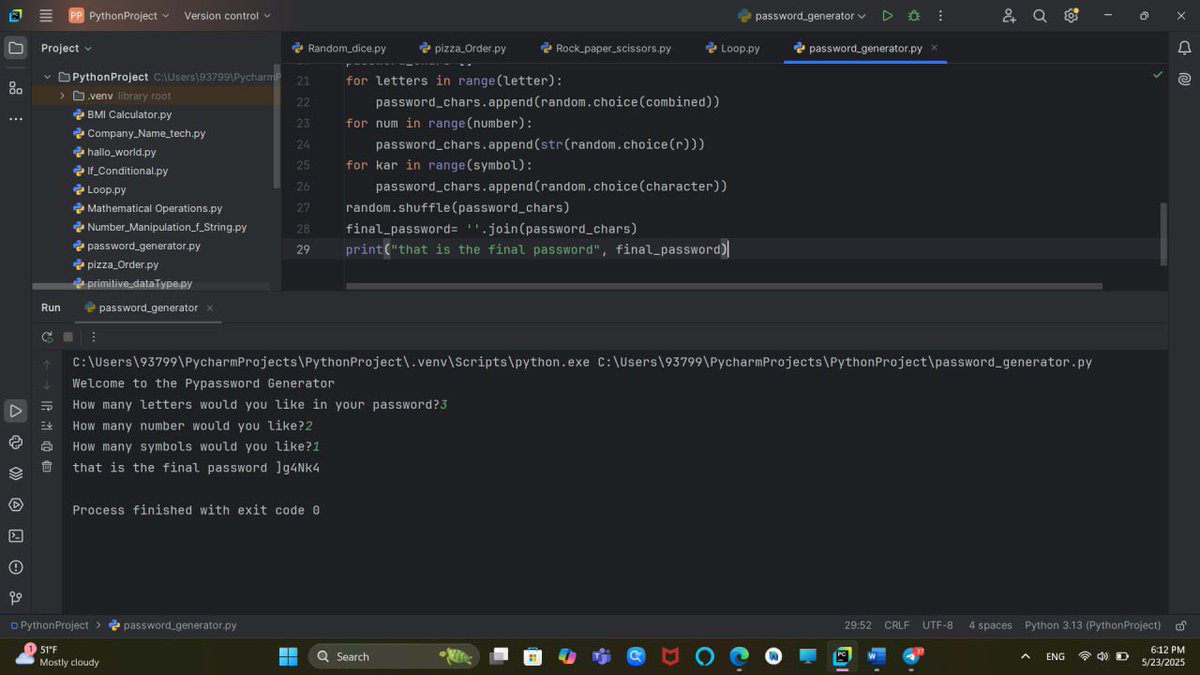The width and height of the screenshot is (1200, 675).
Task: Change the UTF-8 file encoding
Action: 937,625
